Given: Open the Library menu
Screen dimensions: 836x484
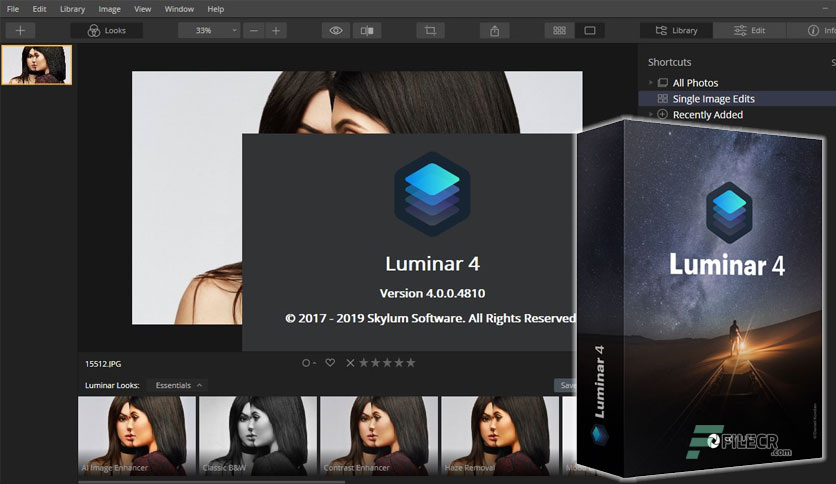Looking at the screenshot, I should click(x=72, y=9).
